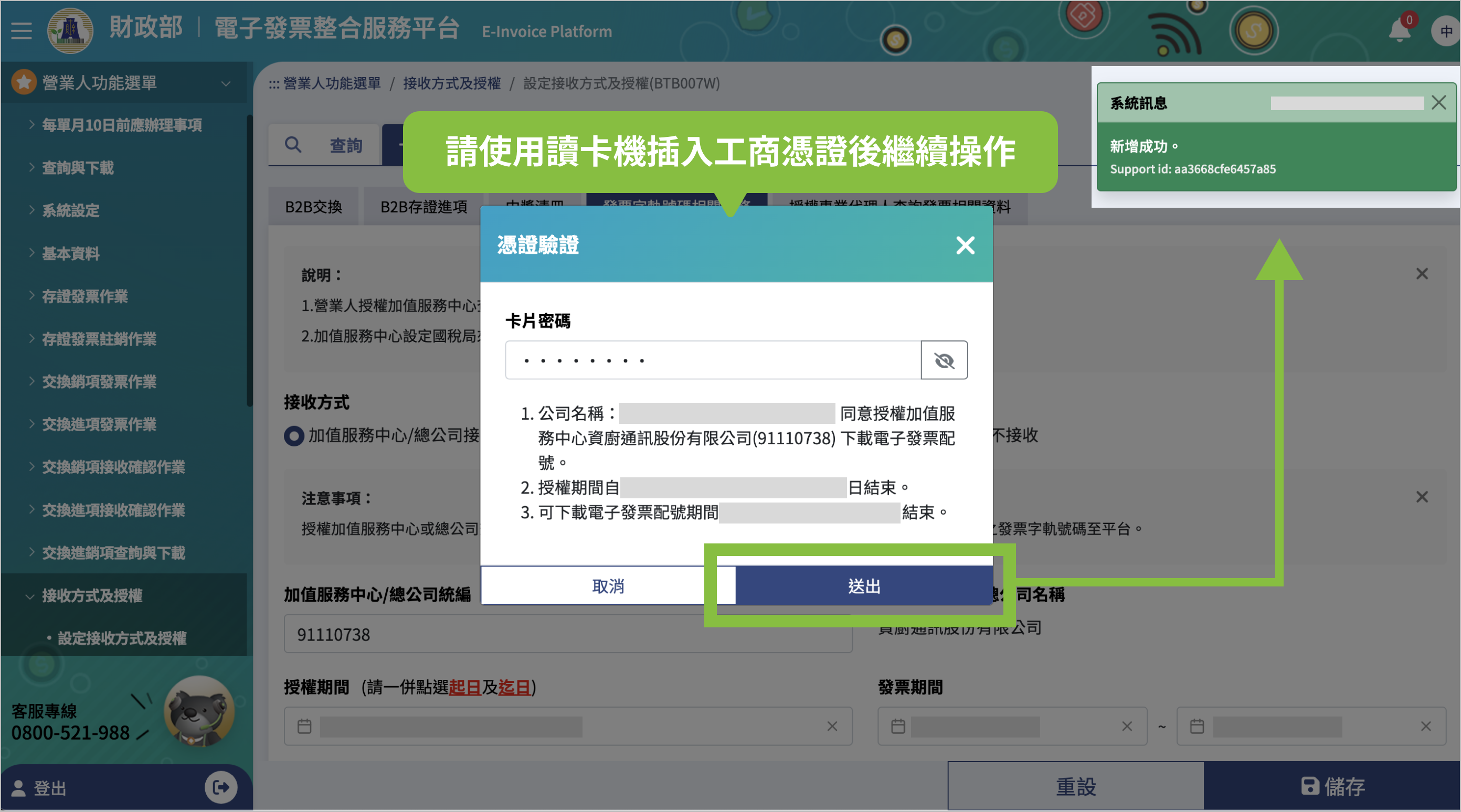
Task: Select 加值服務中心/總公司 receive radio button
Action: [x=294, y=436]
